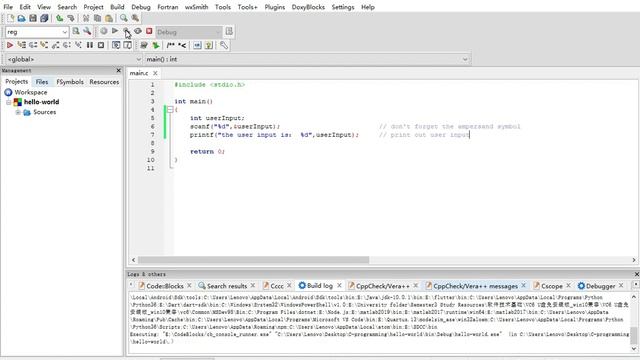
Task: Click the DoxyBlocks block comment /** icon
Action: [x=171, y=45]
